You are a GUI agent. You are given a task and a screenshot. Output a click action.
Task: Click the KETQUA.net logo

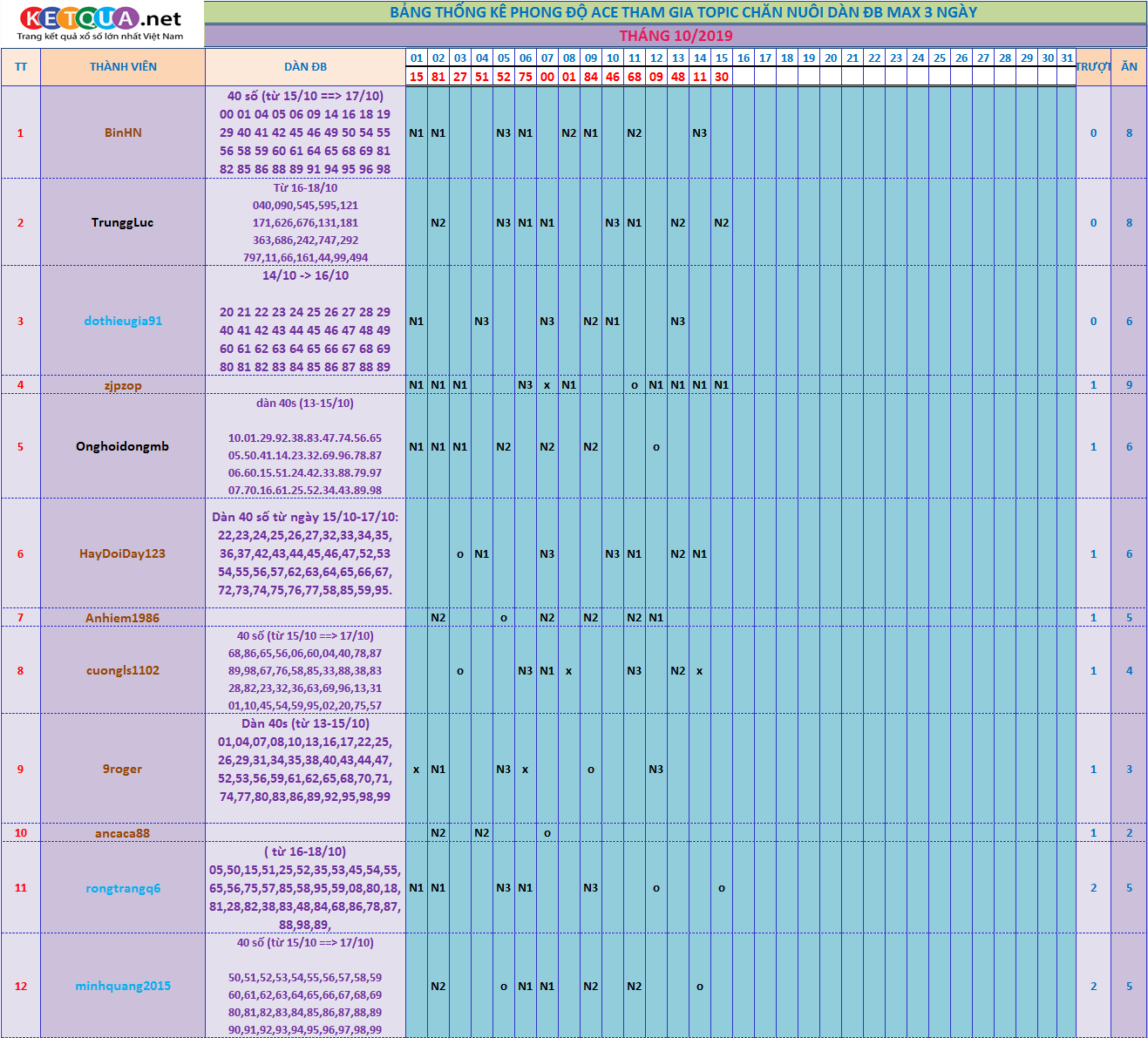[101, 24]
